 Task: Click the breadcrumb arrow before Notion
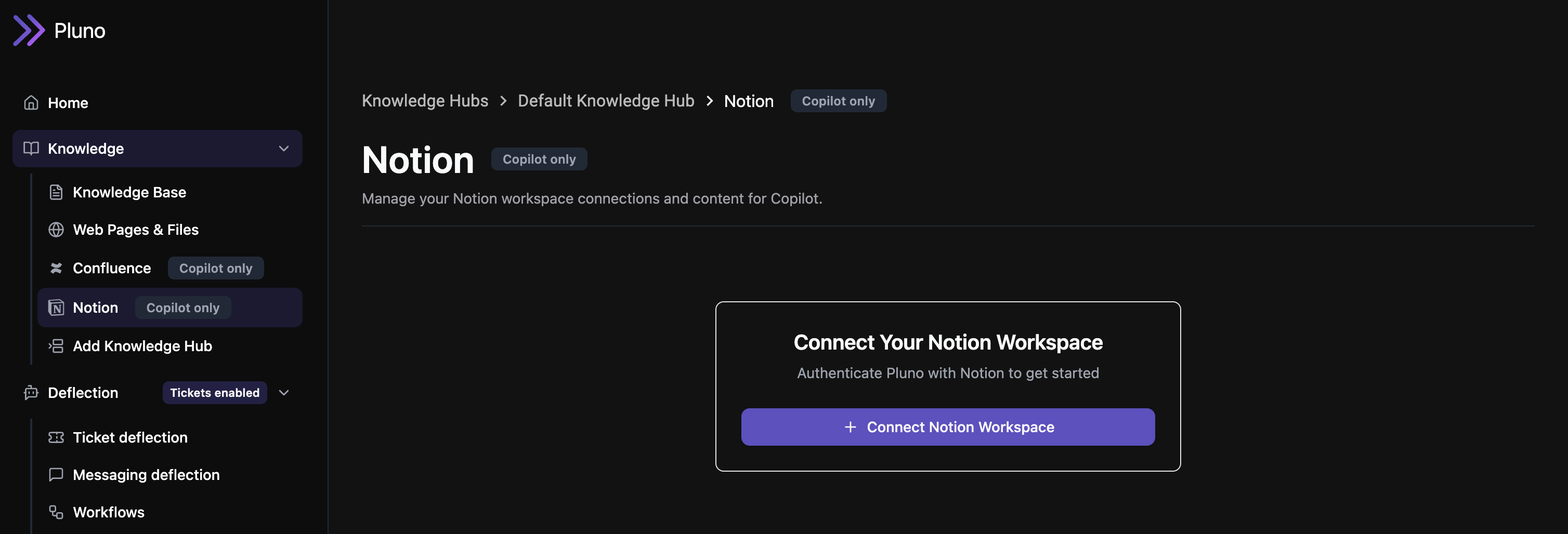(x=709, y=101)
